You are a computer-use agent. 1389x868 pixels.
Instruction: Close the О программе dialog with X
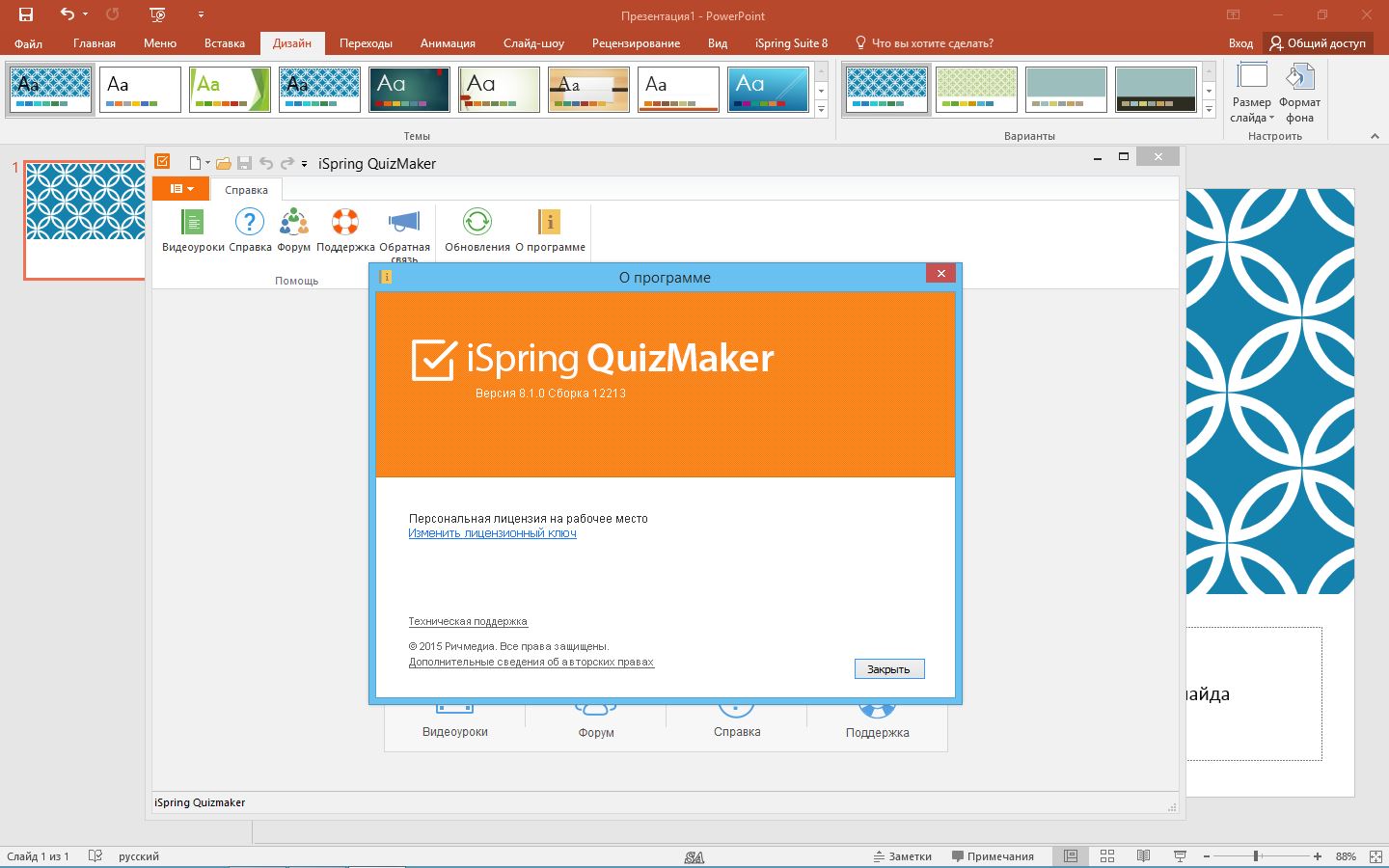click(x=941, y=274)
